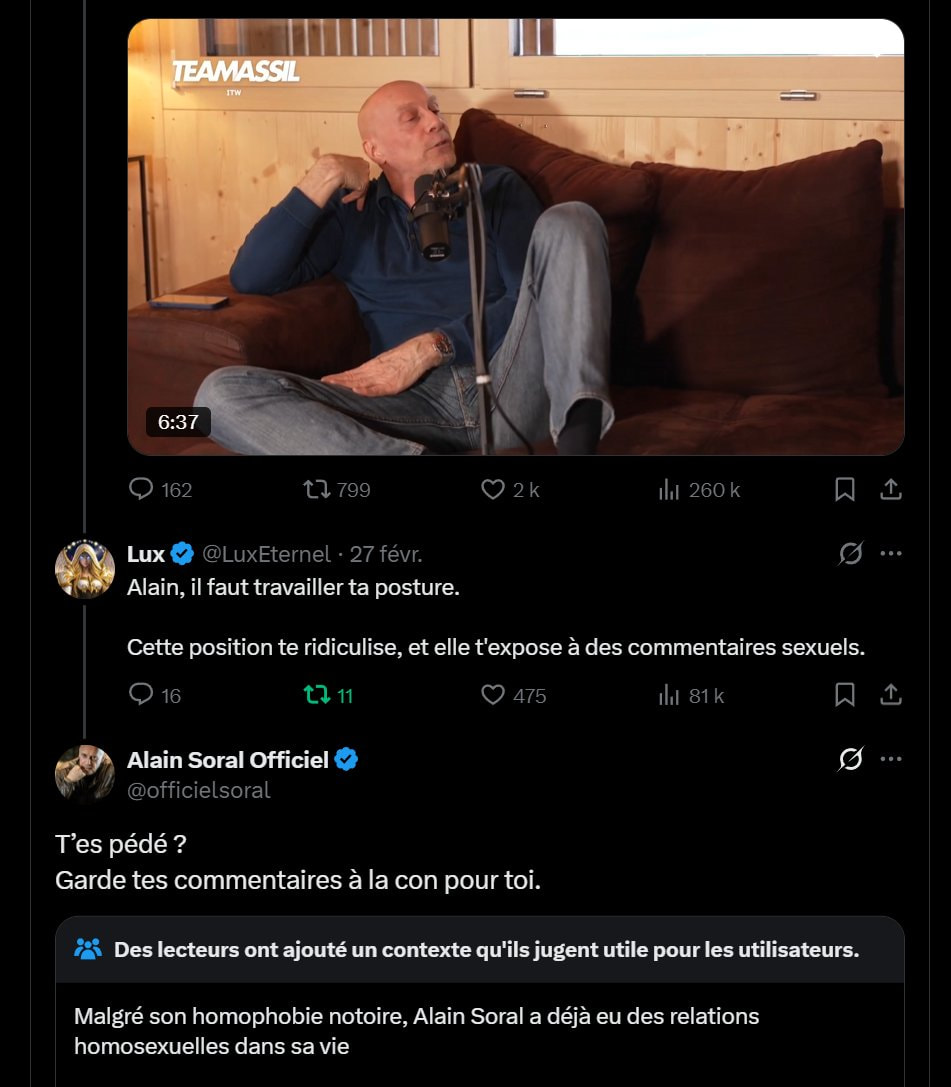Open more options menu on Alain Soral's tweet
Screen dimensions: 951x1087
coord(891,759)
